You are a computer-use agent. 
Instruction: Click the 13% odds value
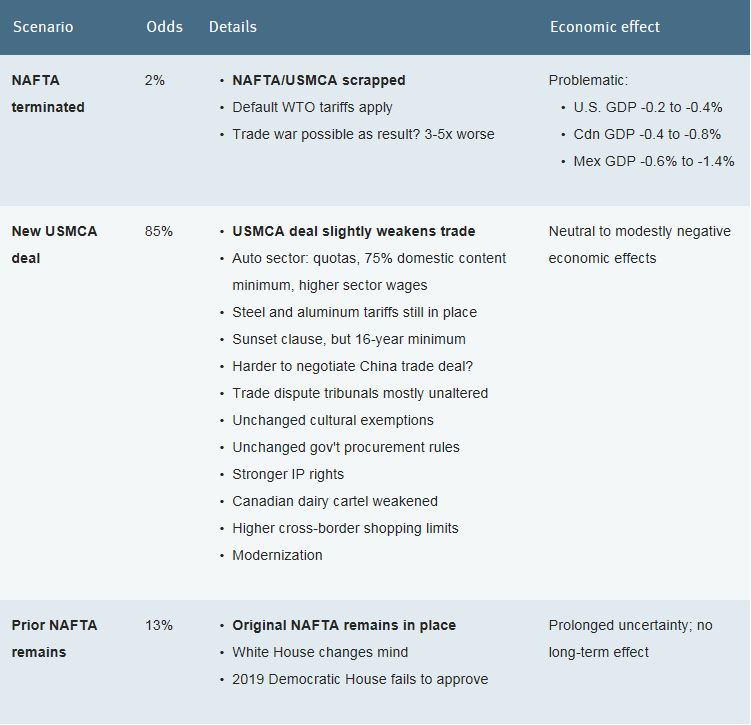pyautogui.click(x=158, y=625)
